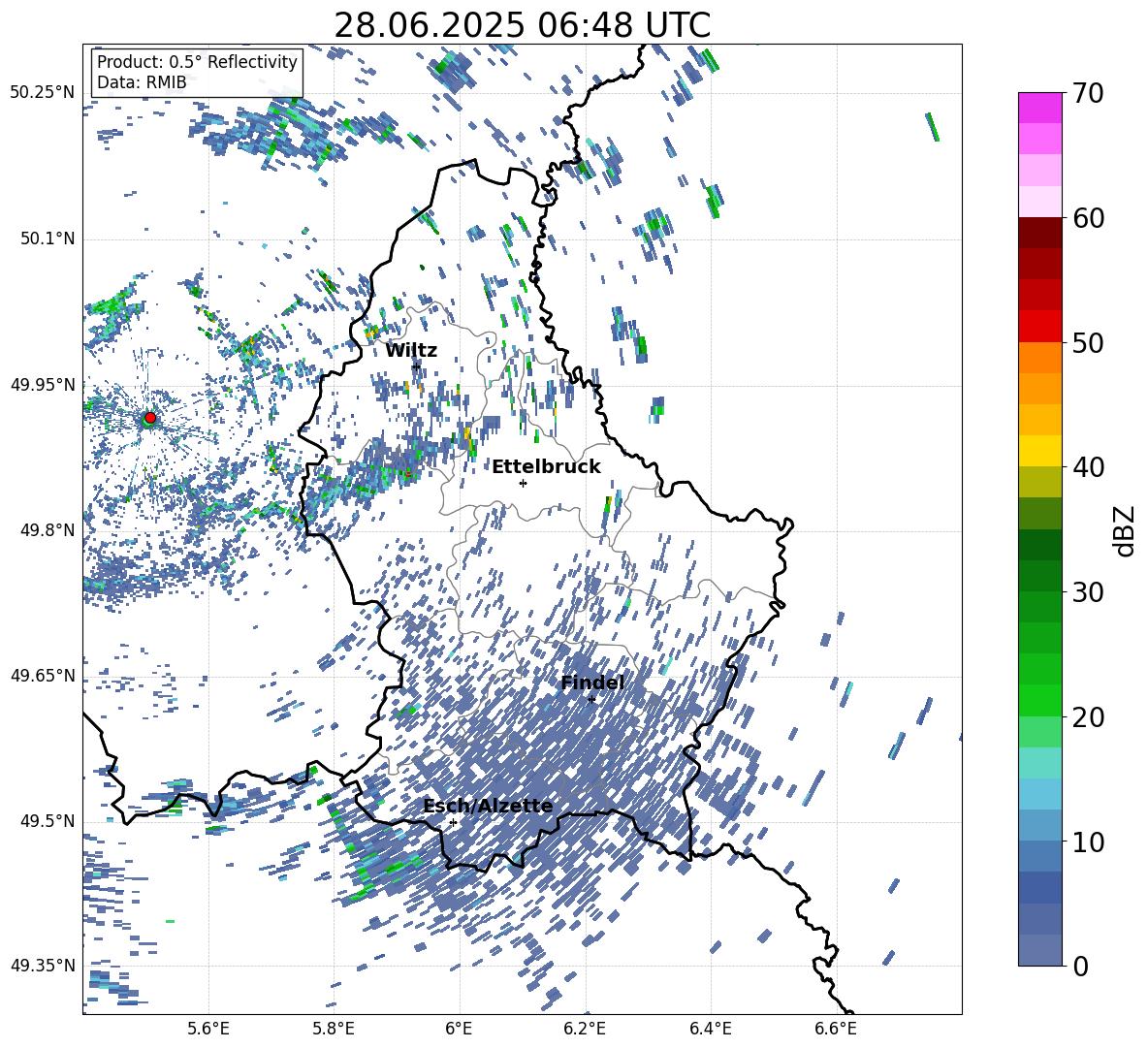Click the 6.4°E longitude label
The height and width of the screenshot is (1048, 1148).
pos(710,1029)
